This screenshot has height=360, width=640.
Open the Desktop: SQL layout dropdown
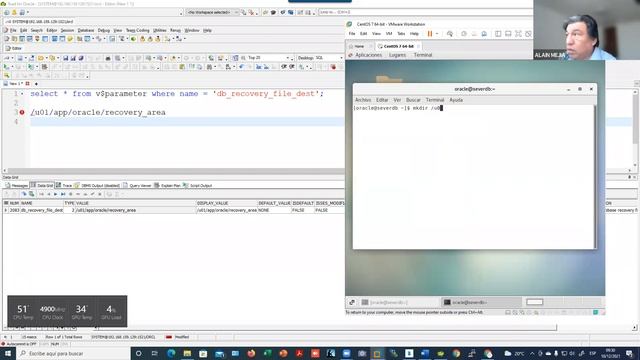[320, 58]
